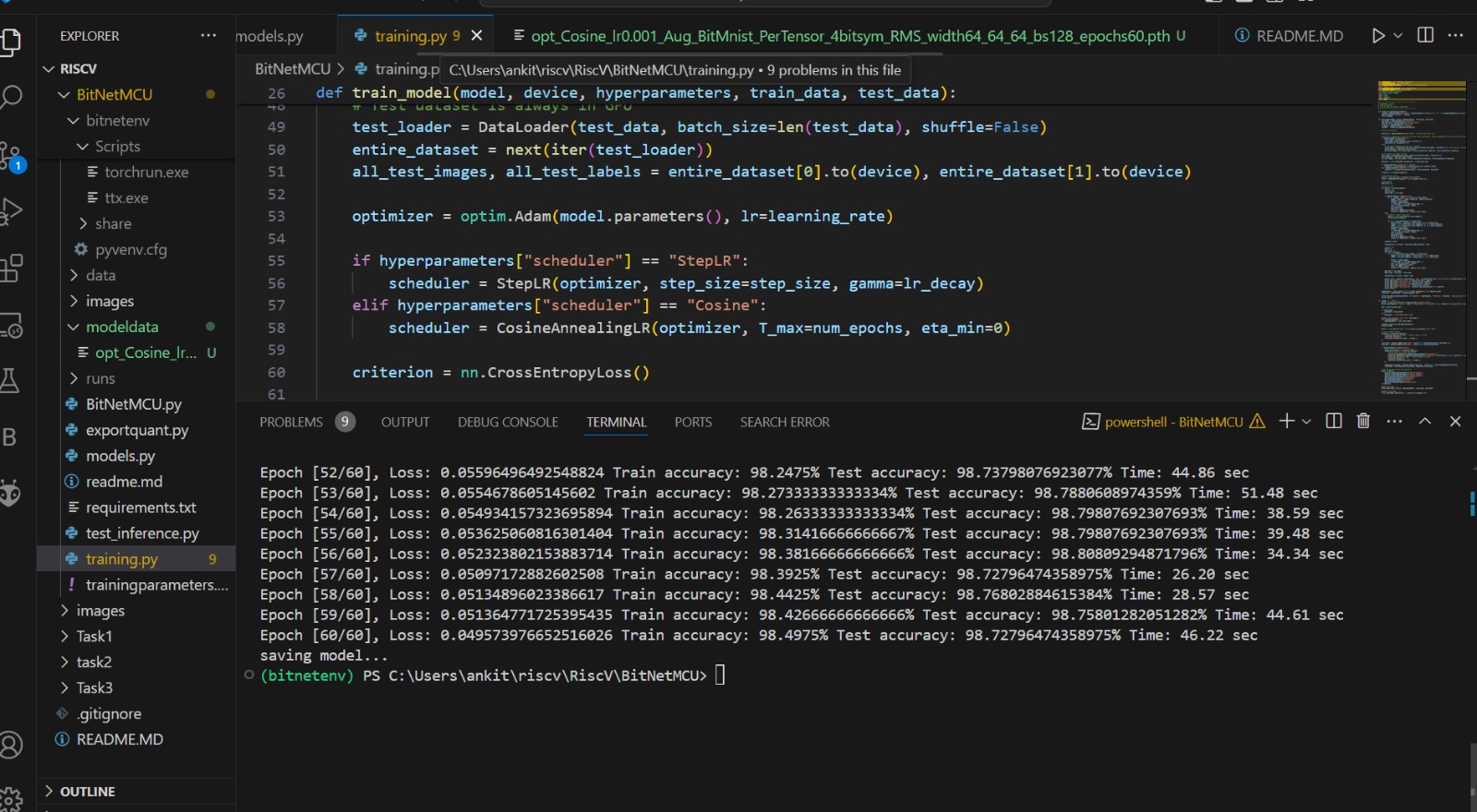Image resolution: width=1477 pixels, height=812 pixels.
Task: Click the Run Python File play button
Action: [1377, 36]
